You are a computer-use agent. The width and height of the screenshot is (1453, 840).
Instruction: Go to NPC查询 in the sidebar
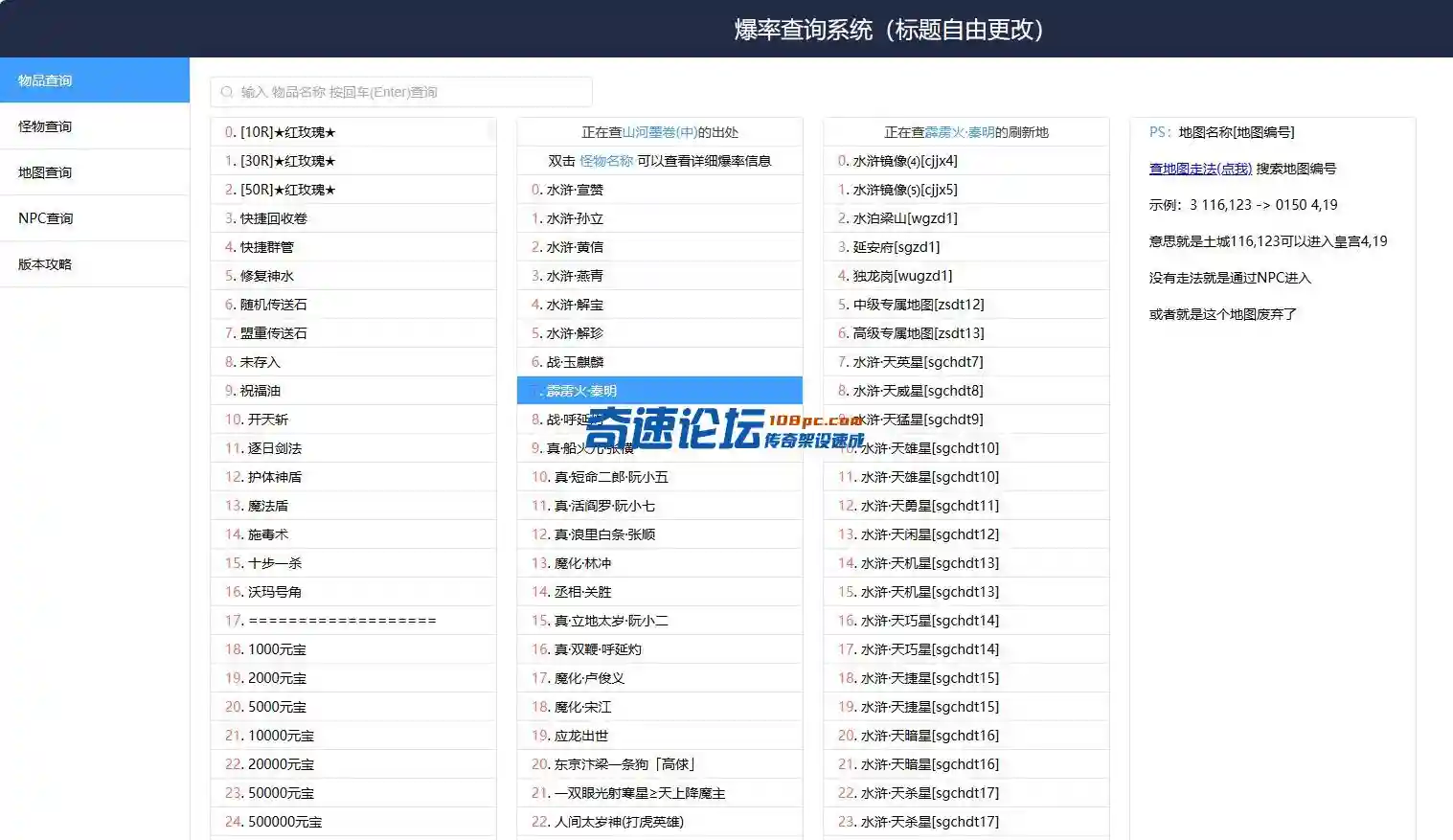[95, 218]
